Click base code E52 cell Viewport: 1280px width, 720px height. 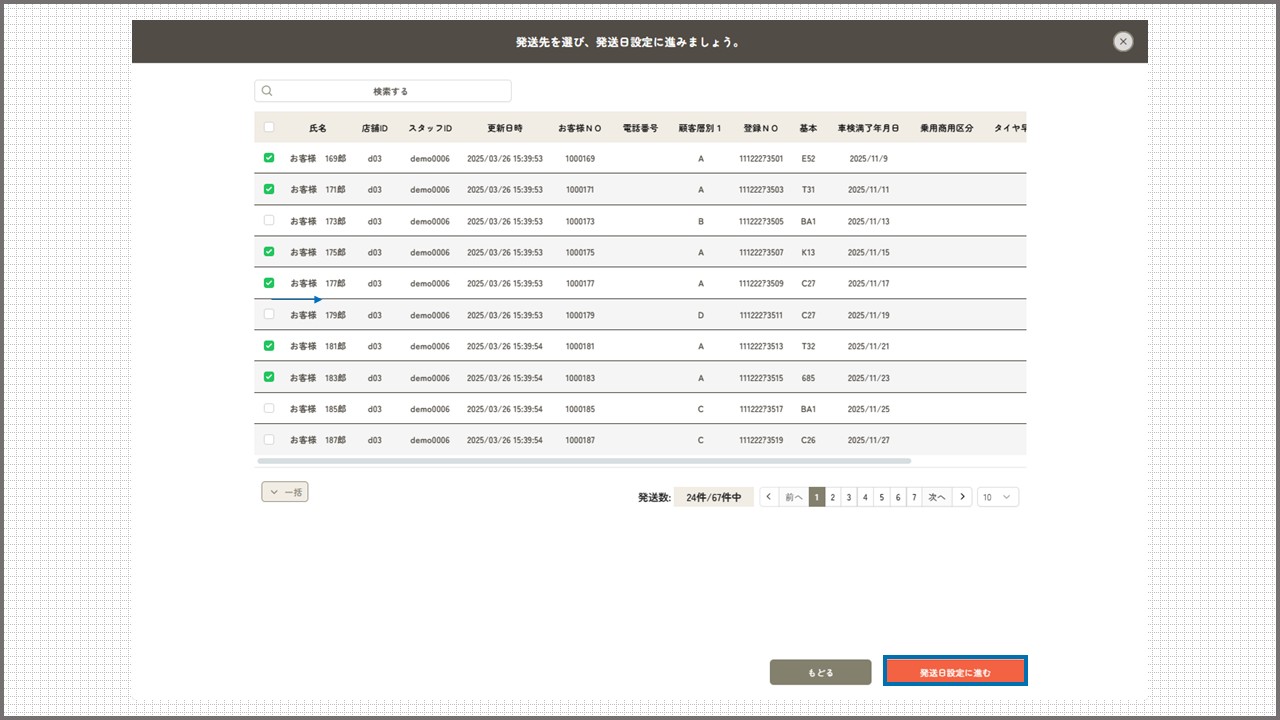click(x=808, y=159)
